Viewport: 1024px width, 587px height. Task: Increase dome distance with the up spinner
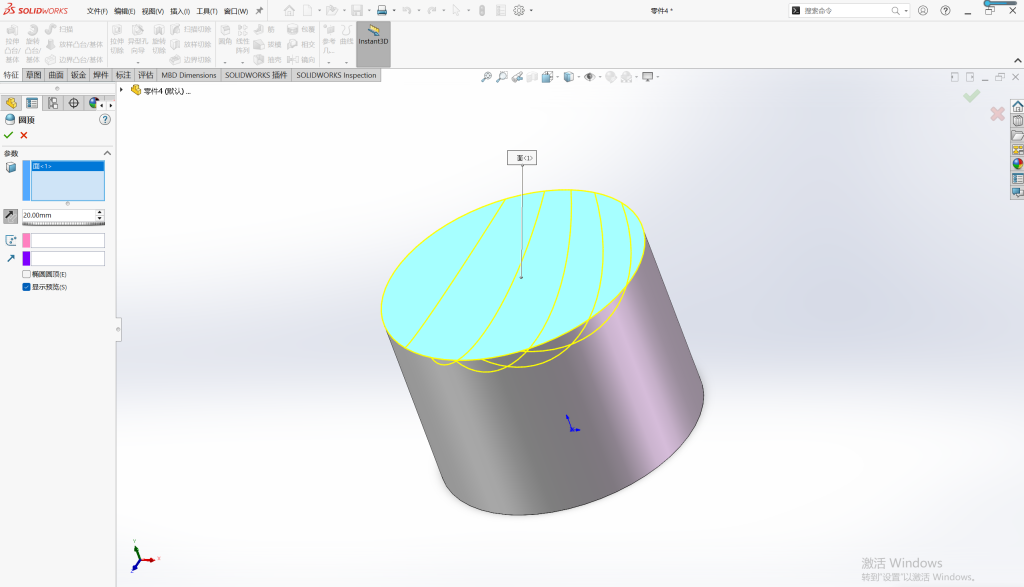pos(100,212)
